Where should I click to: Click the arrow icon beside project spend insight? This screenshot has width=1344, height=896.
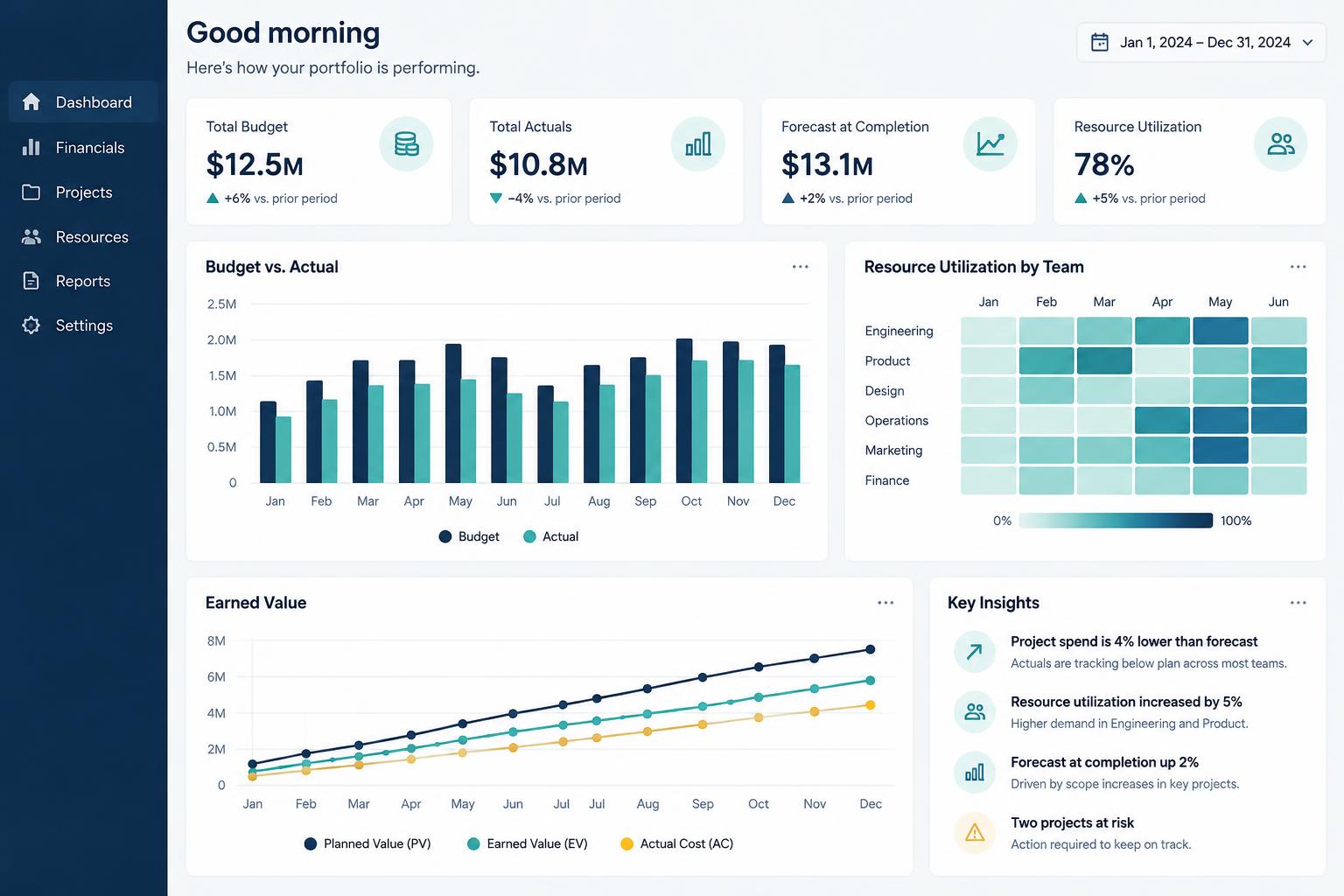click(x=975, y=651)
